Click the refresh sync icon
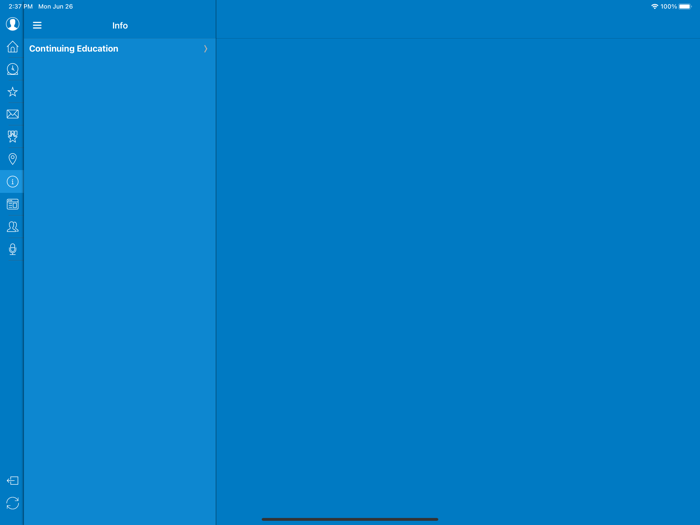The image size is (700, 525). (12, 504)
